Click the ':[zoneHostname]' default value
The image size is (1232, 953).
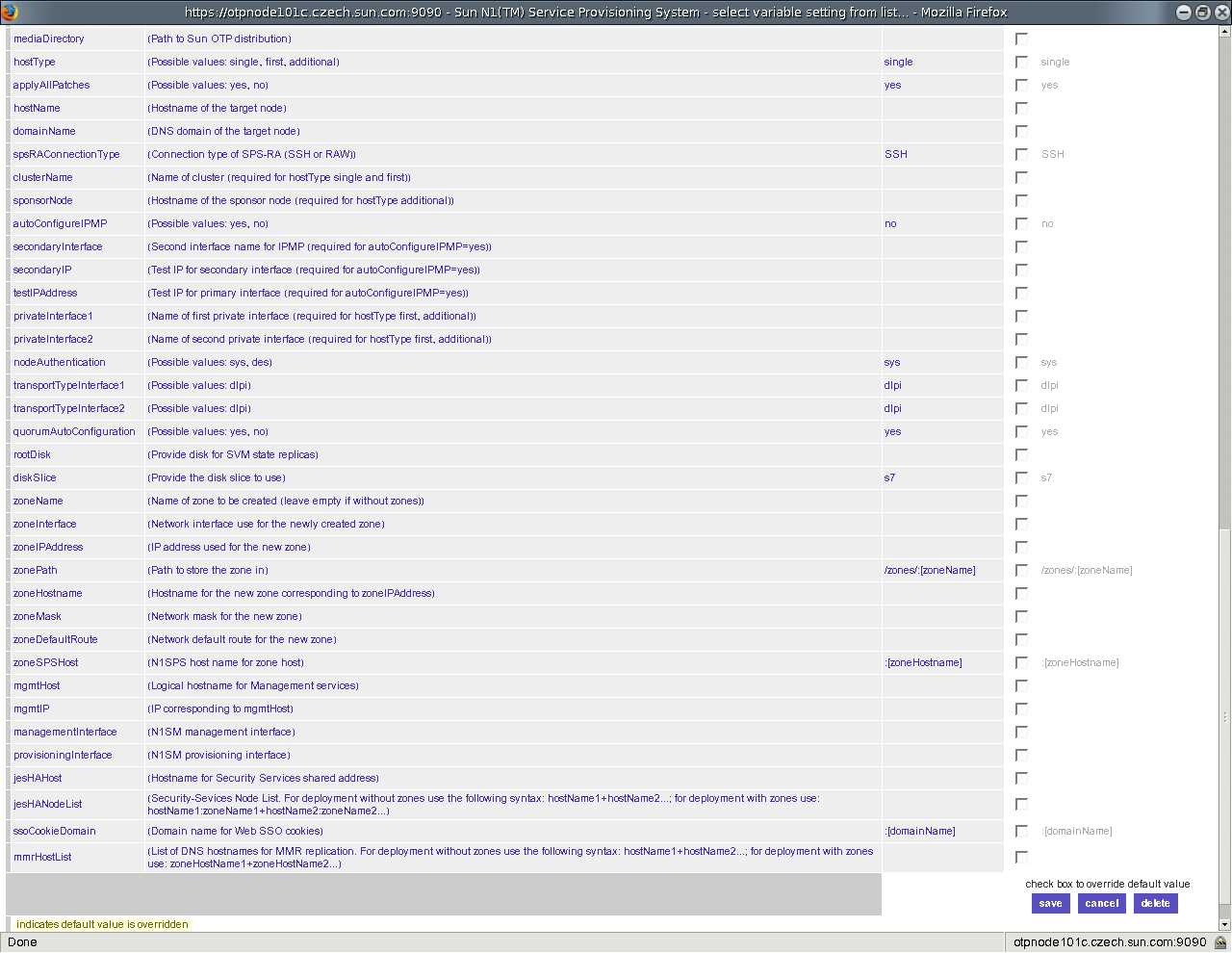click(x=923, y=662)
